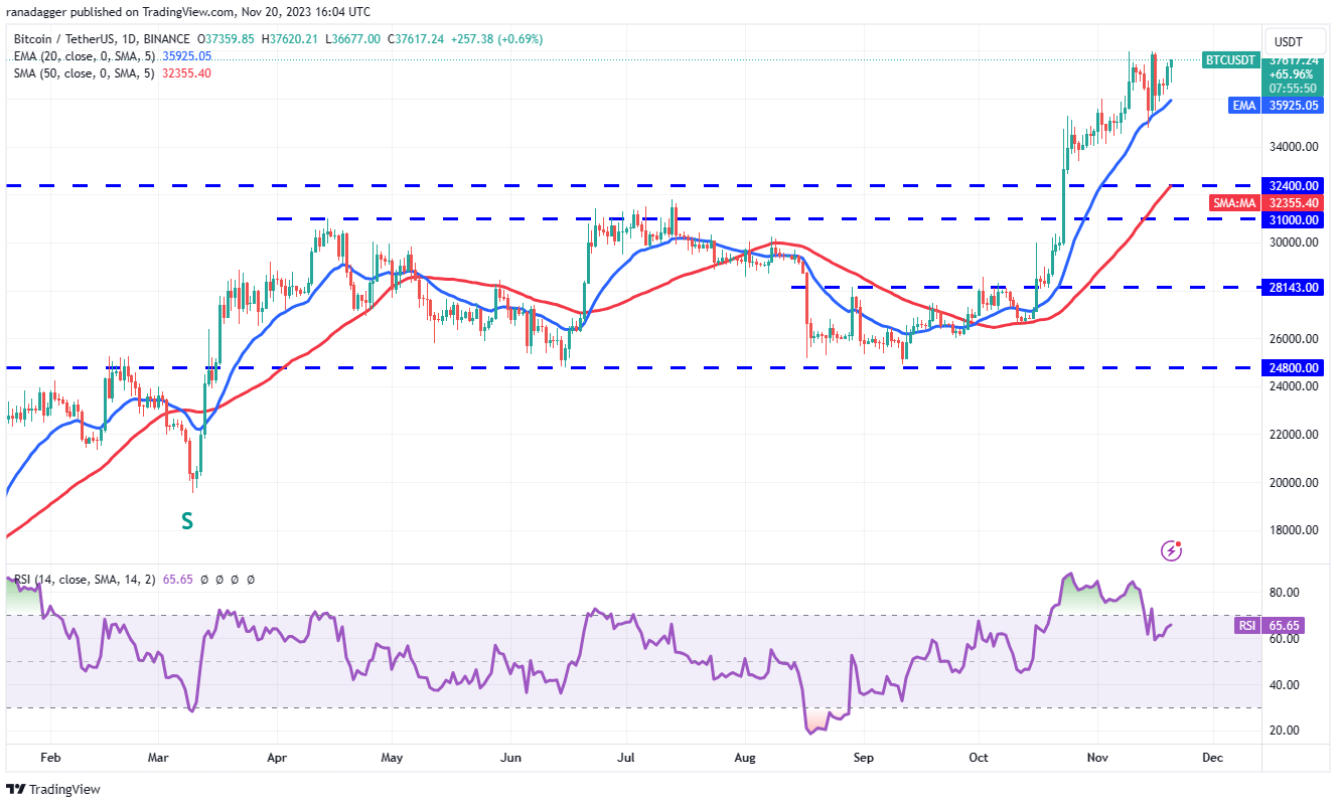Click the 34000.00 price axis tick

(1293, 147)
